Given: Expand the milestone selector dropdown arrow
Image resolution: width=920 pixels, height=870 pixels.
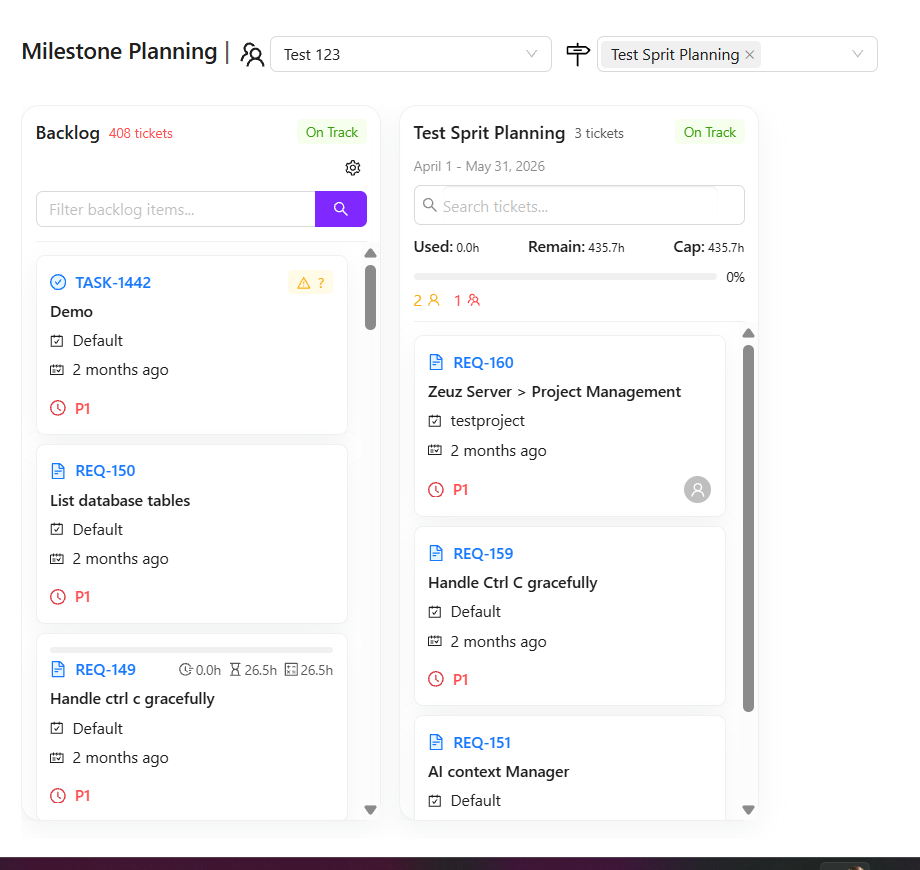Looking at the screenshot, I should pyautogui.click(x=857, y=54).
